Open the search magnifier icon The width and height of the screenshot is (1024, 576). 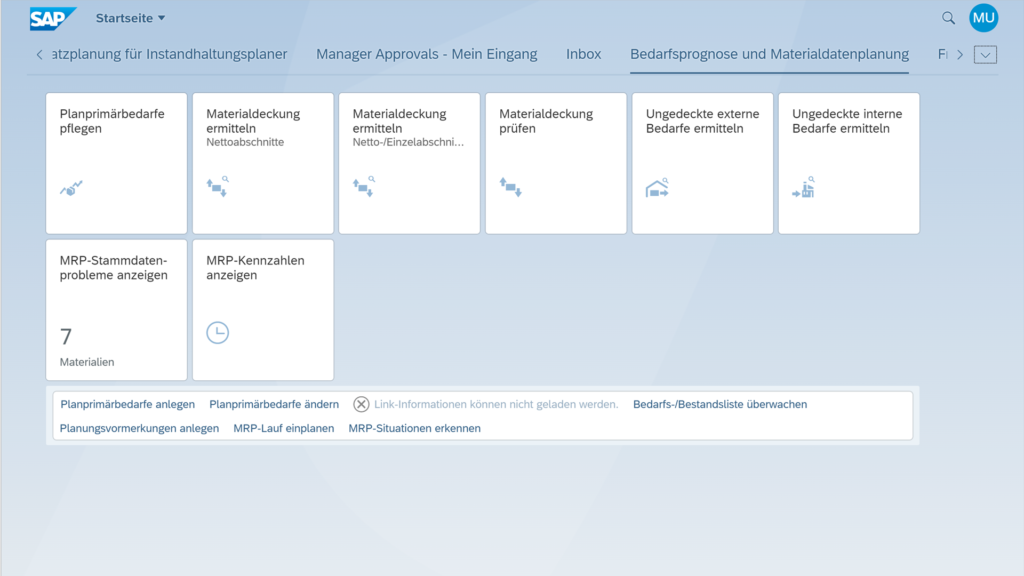(947, 17)
